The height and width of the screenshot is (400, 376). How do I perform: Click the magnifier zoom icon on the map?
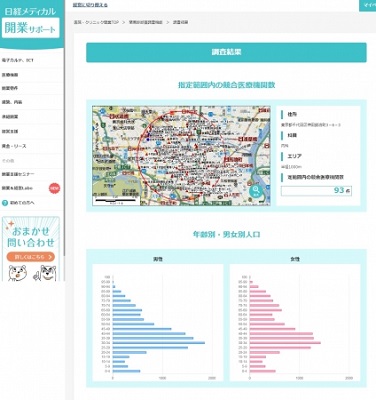256,191
